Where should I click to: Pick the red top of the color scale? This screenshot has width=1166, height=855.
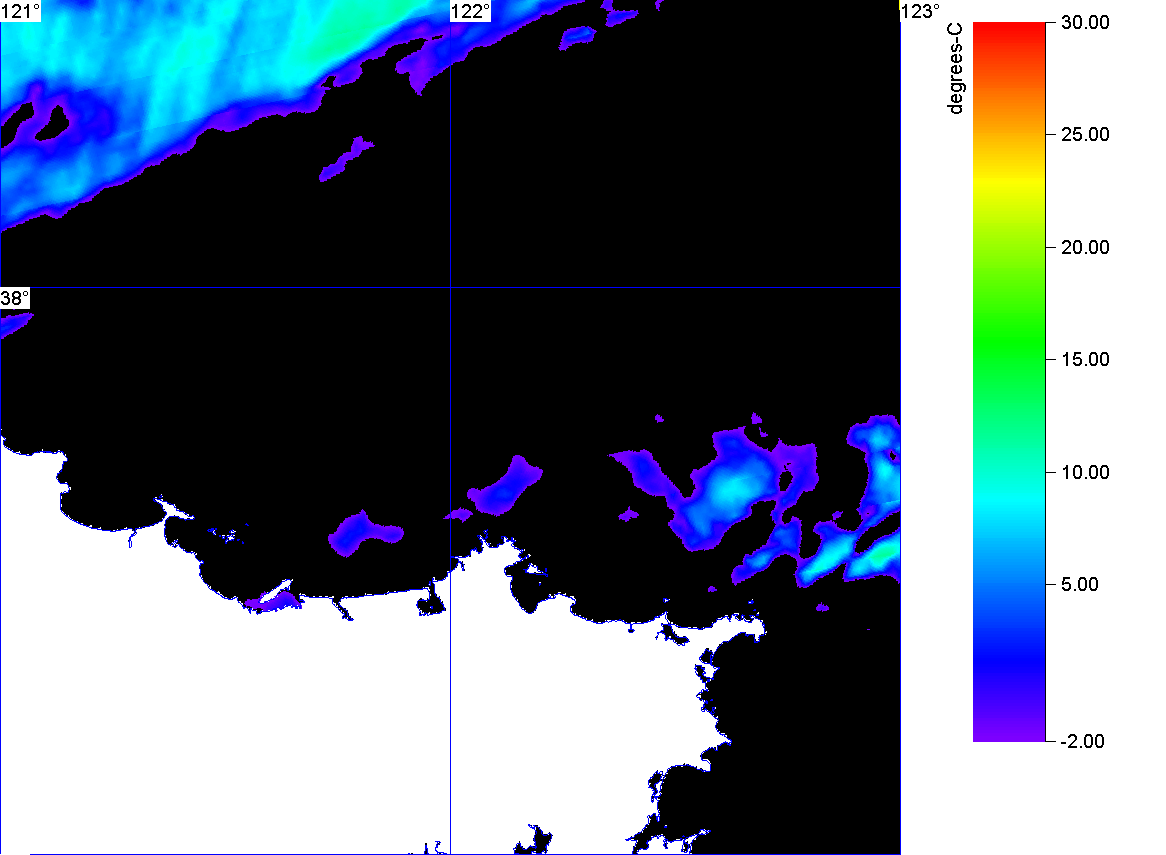click(1009, 30)
